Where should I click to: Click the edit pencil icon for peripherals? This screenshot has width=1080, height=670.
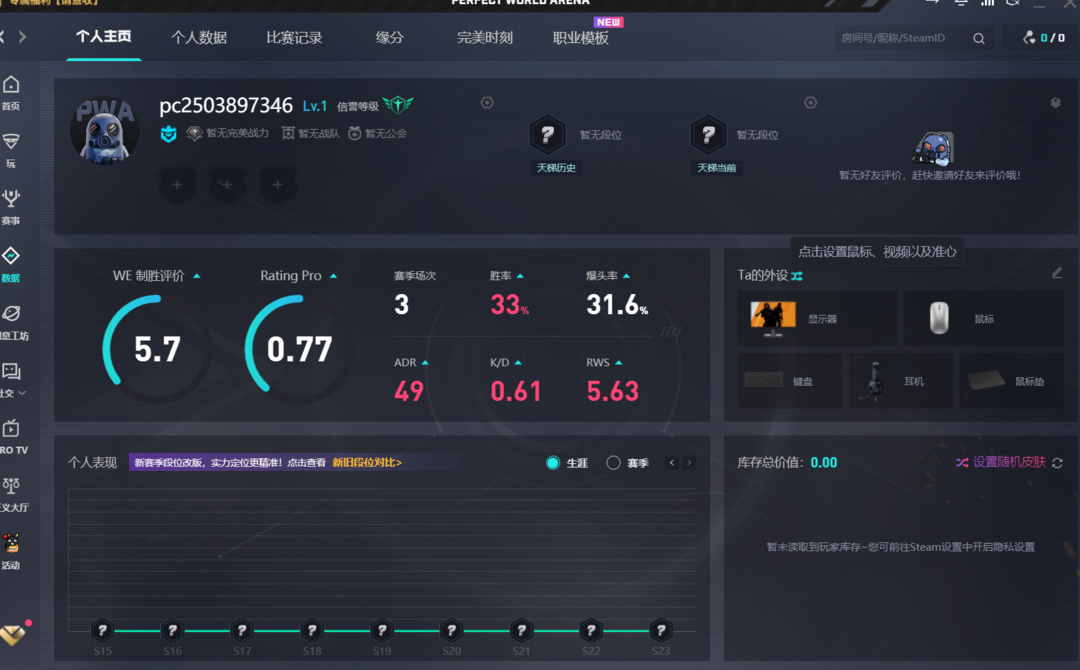coord(1057,273)
